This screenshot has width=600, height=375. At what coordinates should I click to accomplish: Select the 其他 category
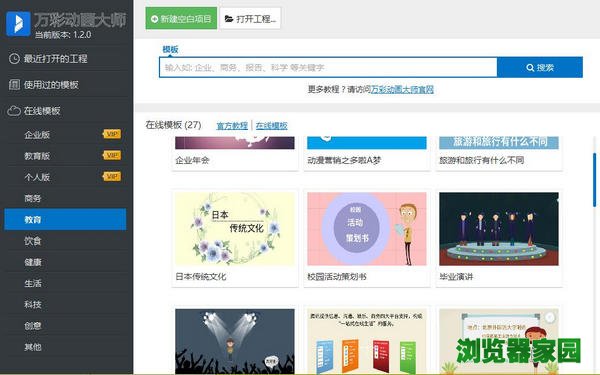click(65, 347)
